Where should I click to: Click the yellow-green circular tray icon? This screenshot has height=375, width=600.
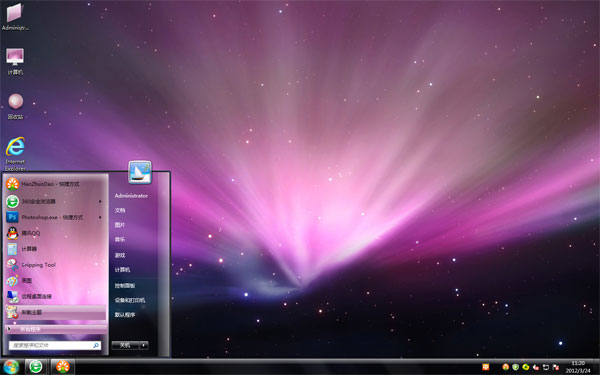[526, 367]
